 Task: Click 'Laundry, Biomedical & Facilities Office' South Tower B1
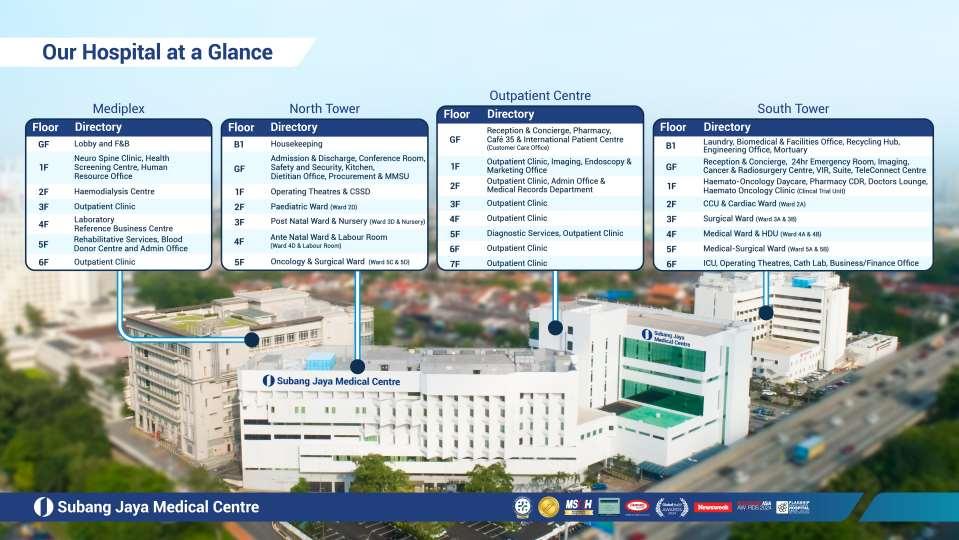point(801,146)
